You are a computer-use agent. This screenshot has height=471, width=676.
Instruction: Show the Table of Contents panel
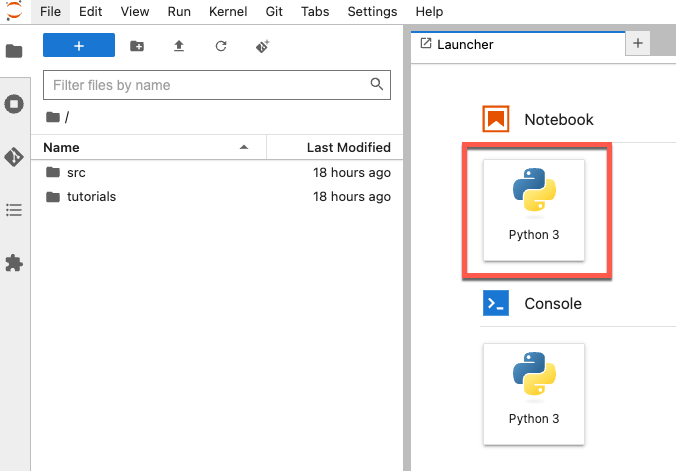click(14, 210)
